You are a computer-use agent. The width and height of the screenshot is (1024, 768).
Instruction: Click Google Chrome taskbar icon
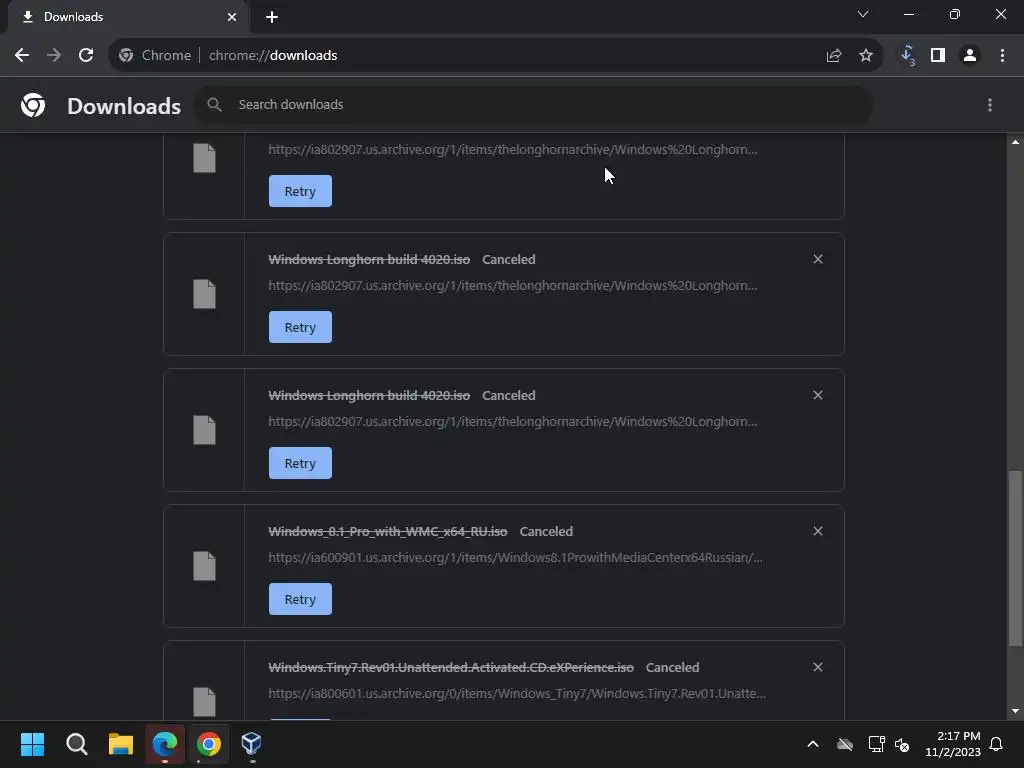point(208,744)
